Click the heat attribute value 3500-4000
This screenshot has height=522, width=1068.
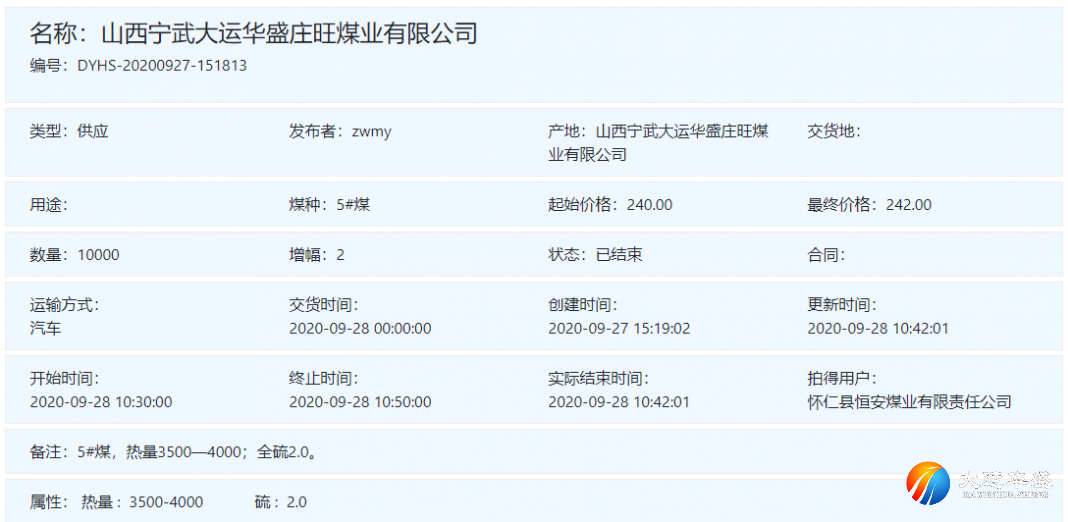[166, 502]
